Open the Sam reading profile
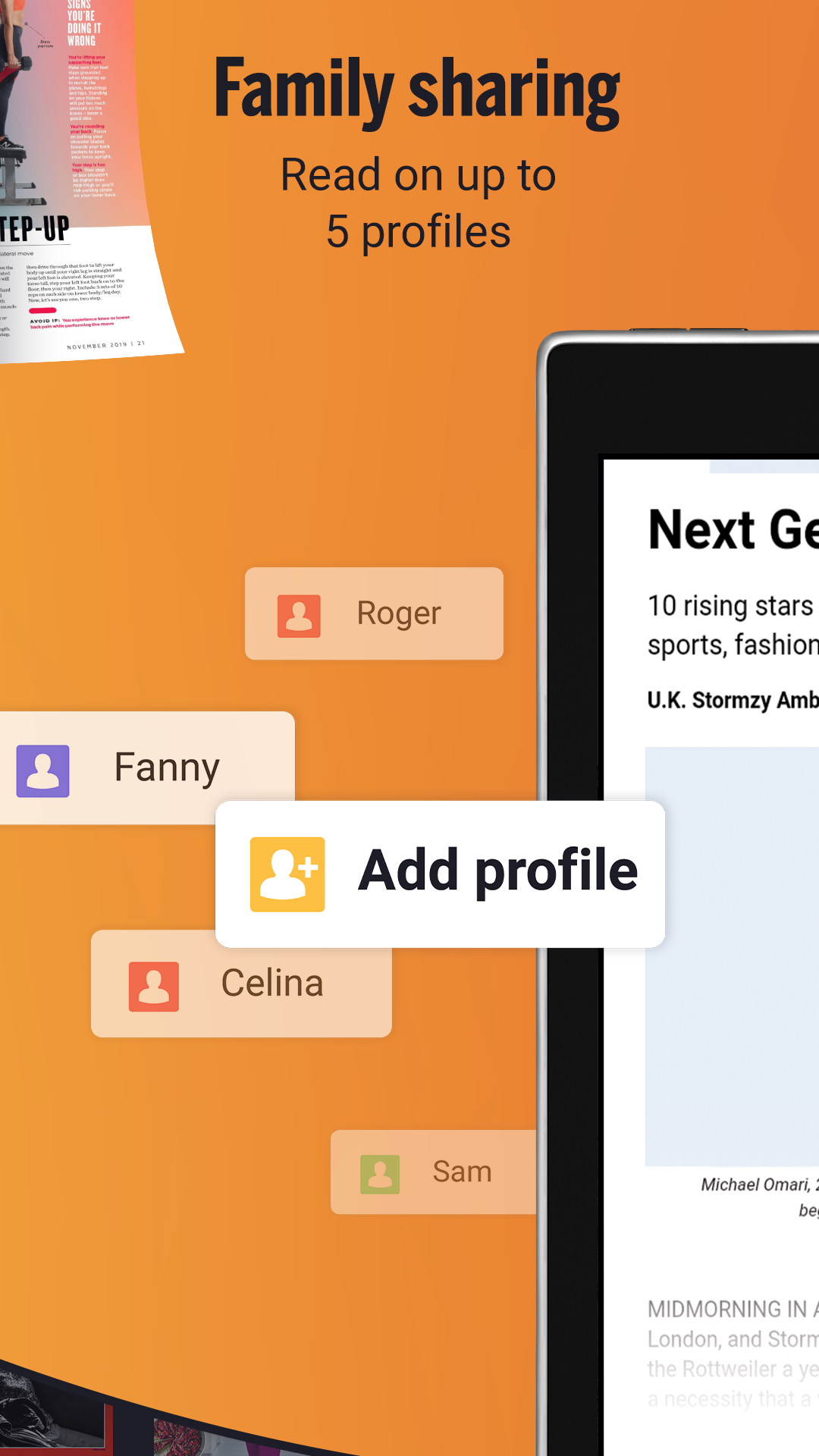Screen dimensions: 819x1456 (x=432, y=1171)
